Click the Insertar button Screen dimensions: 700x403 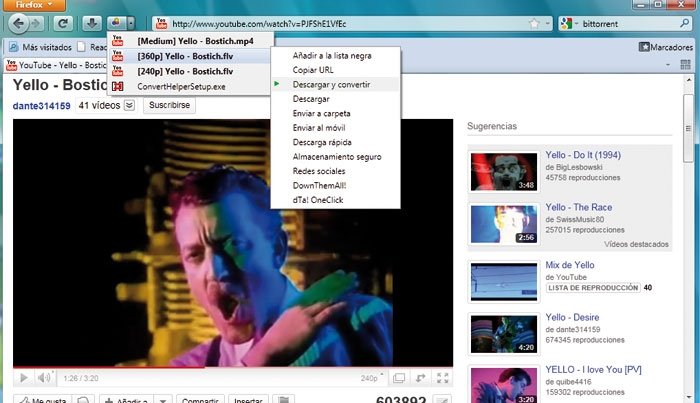248,399
